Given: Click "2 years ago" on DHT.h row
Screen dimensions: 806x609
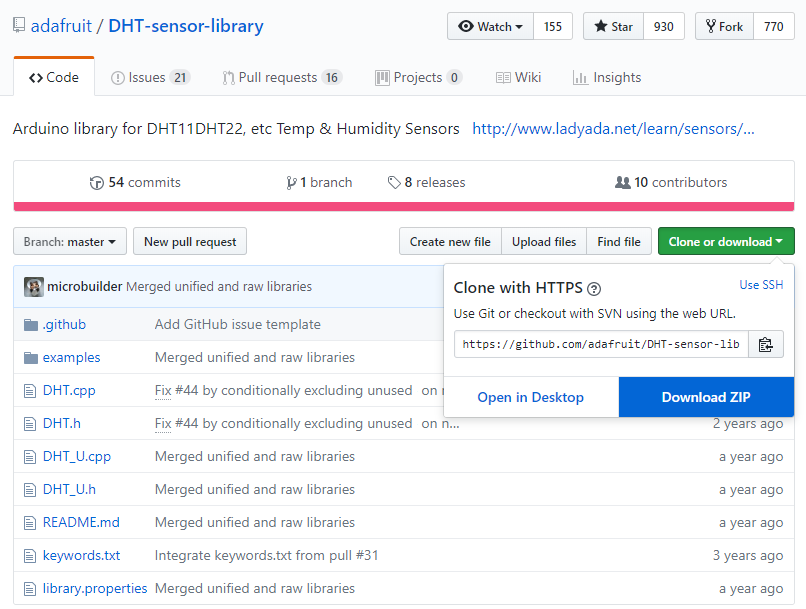Looking at the screenshot, I should (748, 423).
